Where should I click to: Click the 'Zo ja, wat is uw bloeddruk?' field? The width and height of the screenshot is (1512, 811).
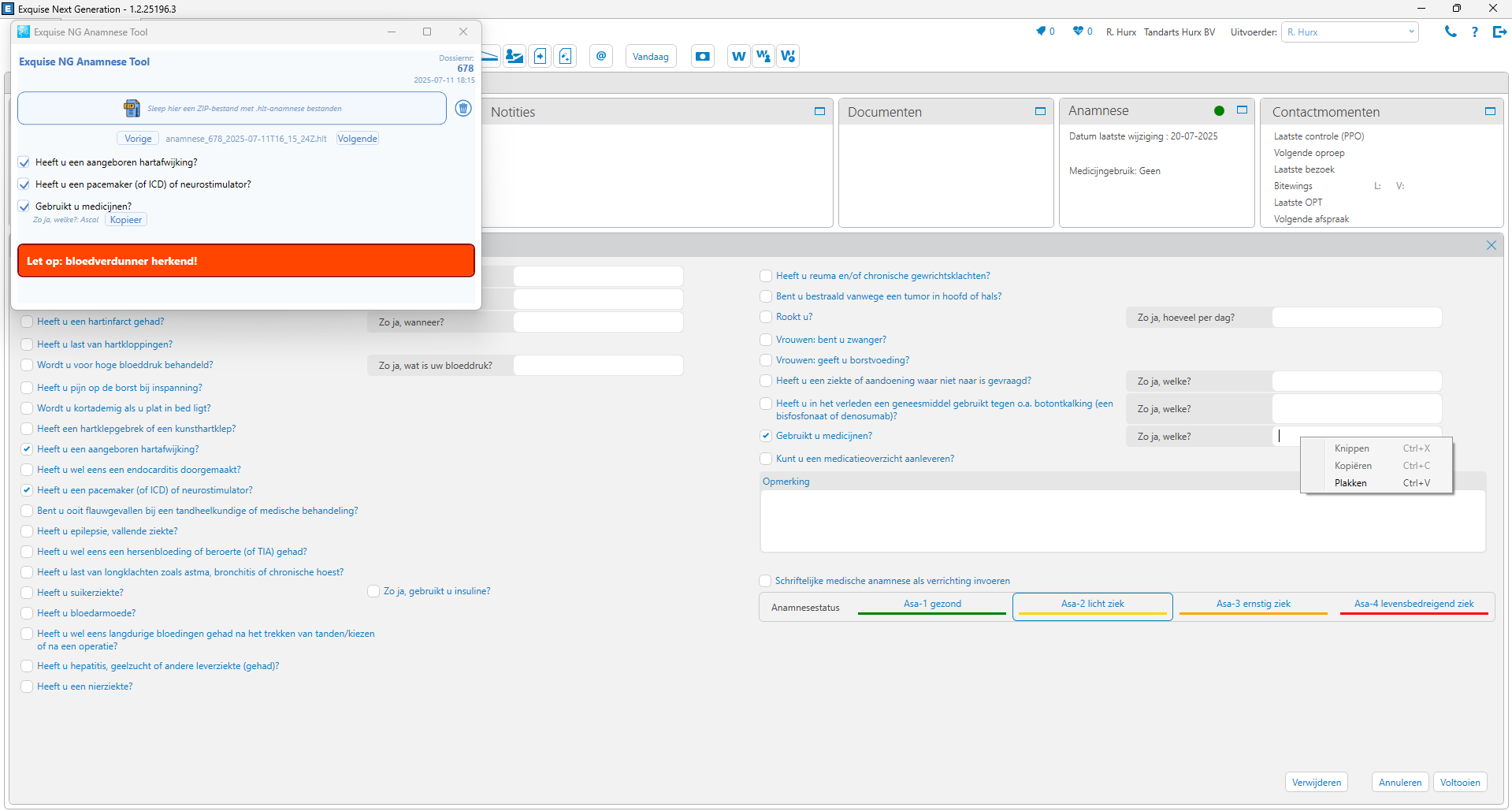click(x=598, y=365)
